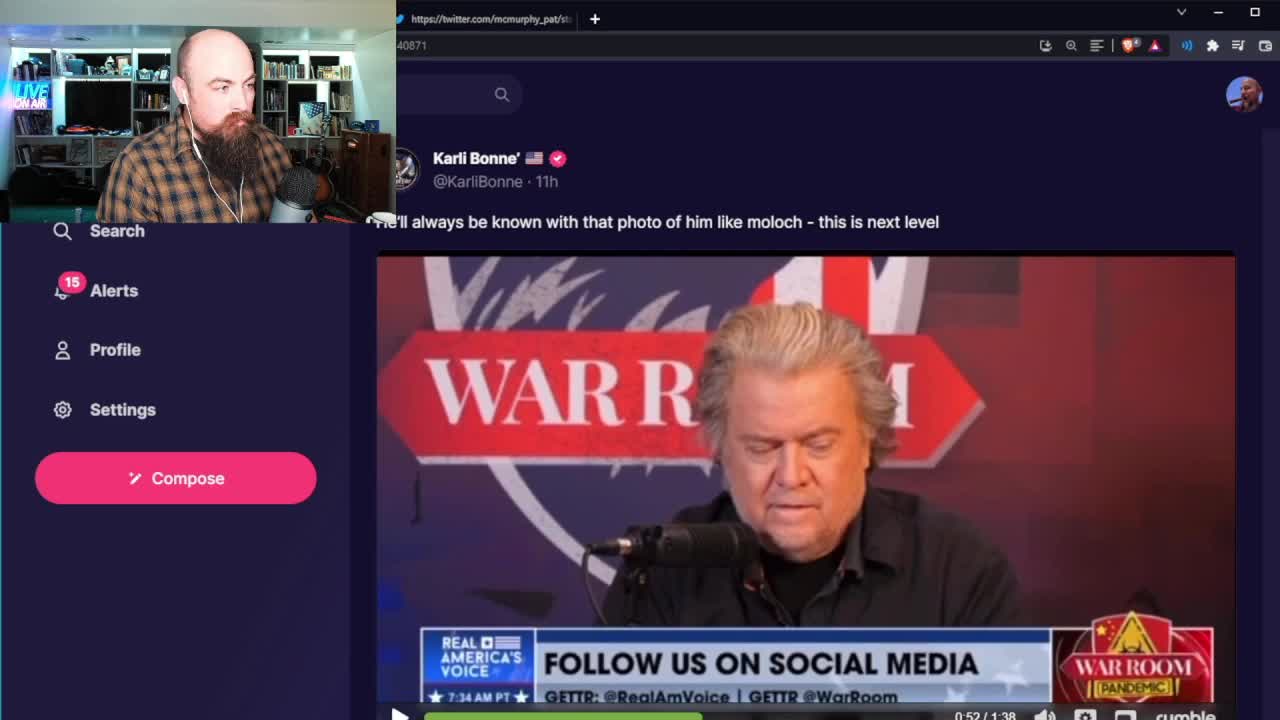Open Brave Shields lion icon
Screen dimensions: 1280x720
pos(1130,45)
